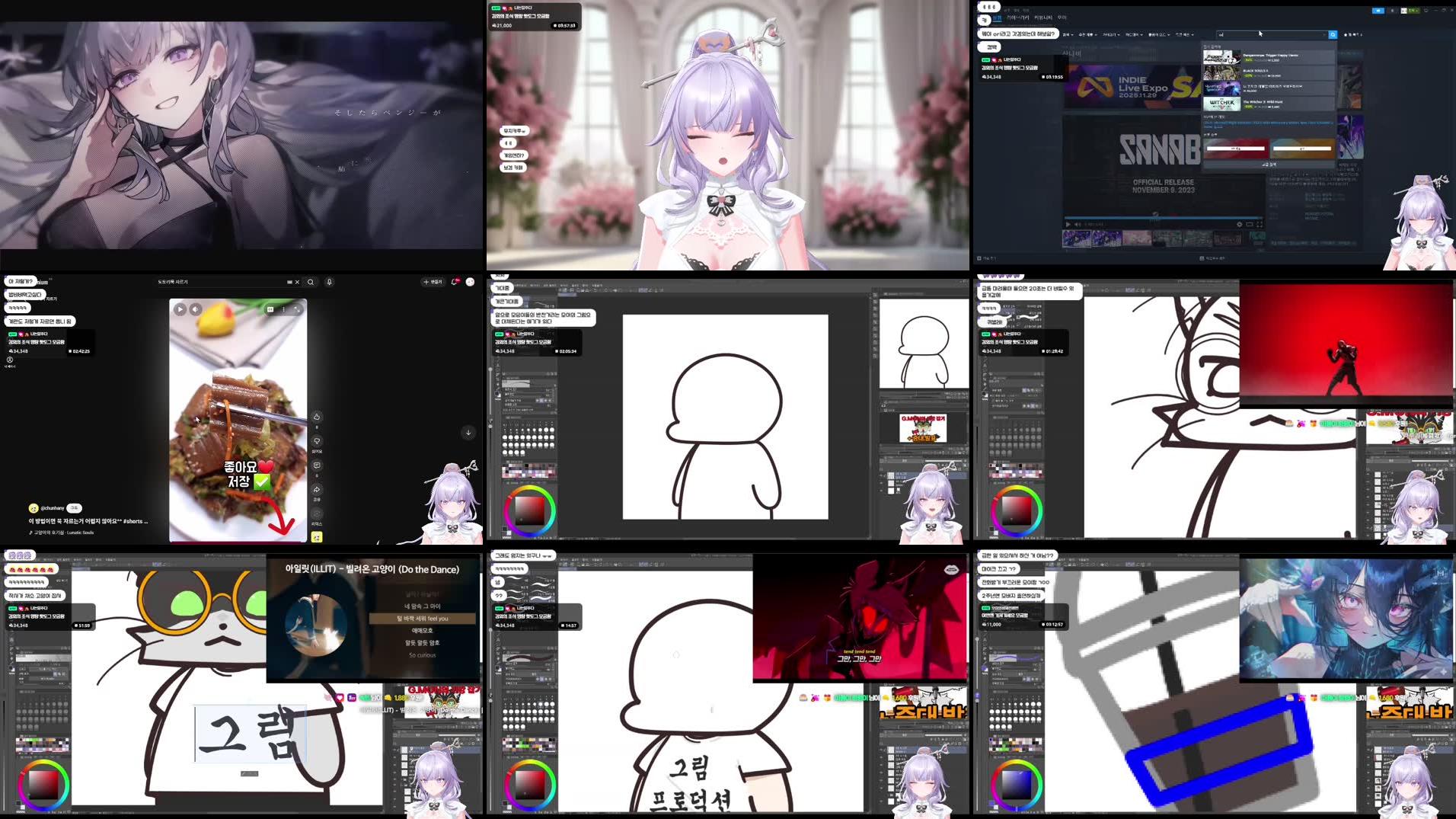The height and width of the screenshot is (819, 1456).
Task: Click the voice search microphone icon on YouTube
Action: coord(329,282)
